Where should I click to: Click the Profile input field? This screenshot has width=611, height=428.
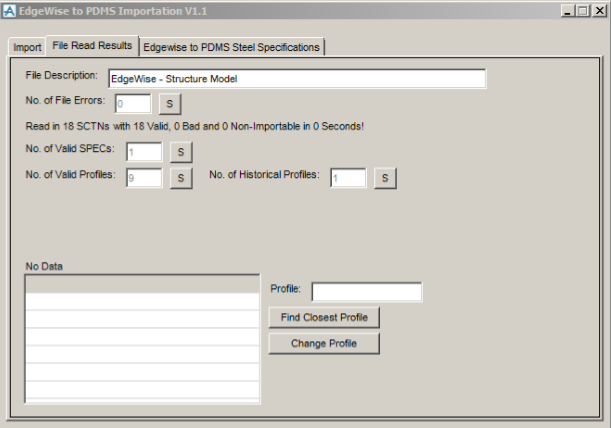pos(367,292)
